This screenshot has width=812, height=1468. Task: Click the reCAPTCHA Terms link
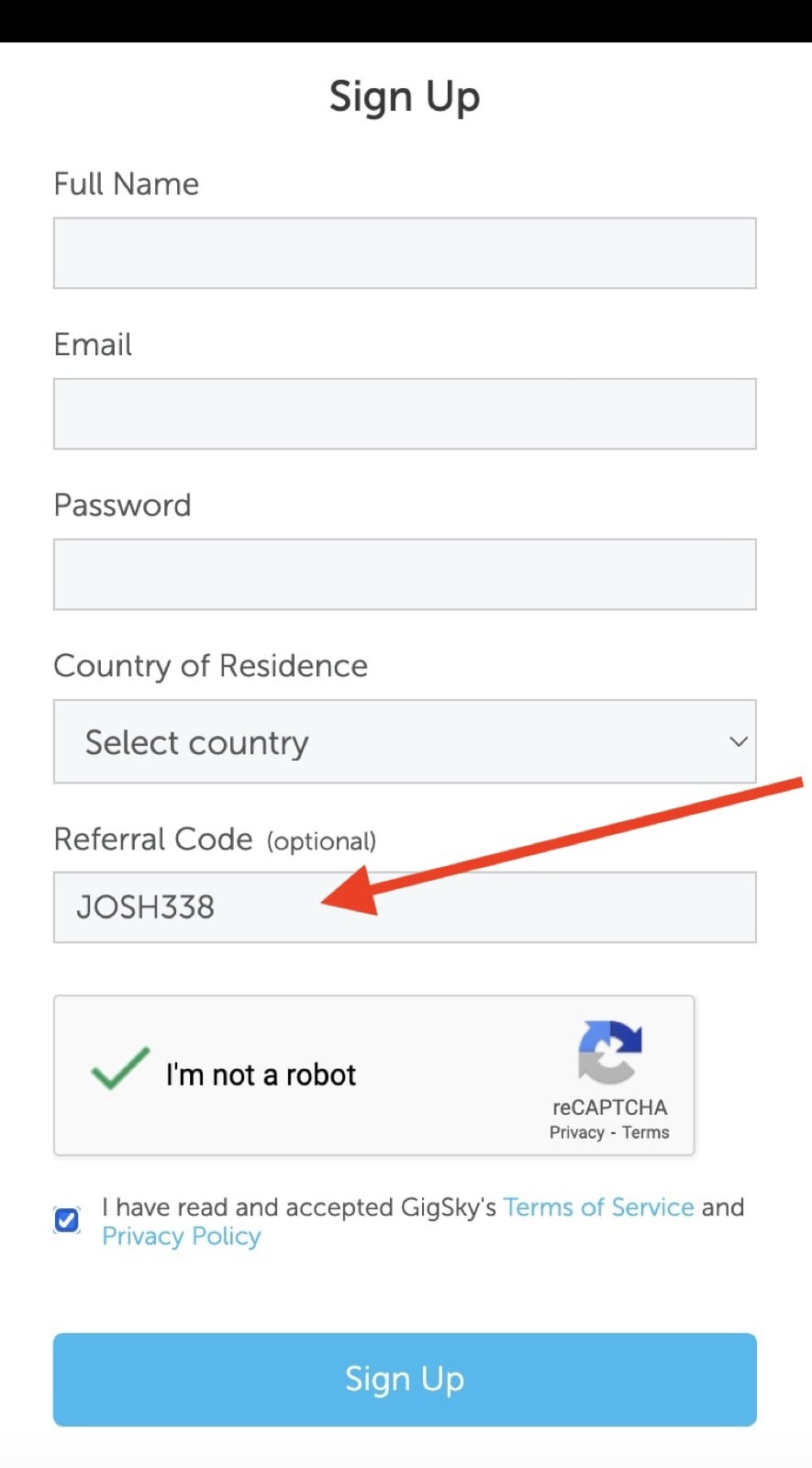pyautogui.click(x=646, y=1132)
